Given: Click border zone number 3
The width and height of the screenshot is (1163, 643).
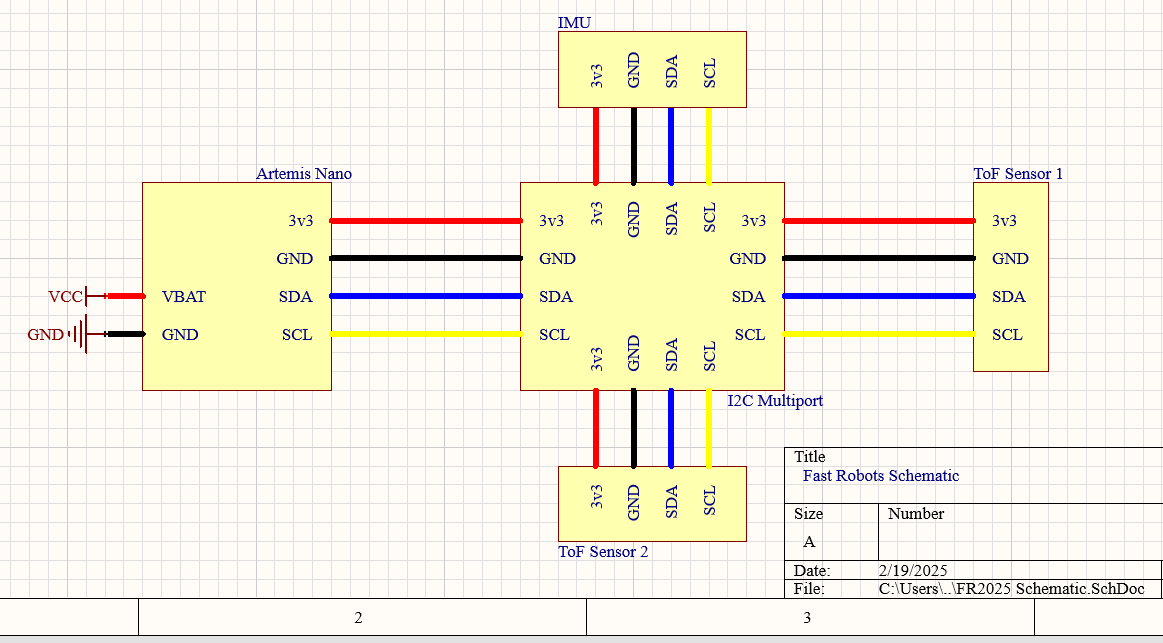Looking at the screenshot, I should pyautogui.click(x=807, y=618).
